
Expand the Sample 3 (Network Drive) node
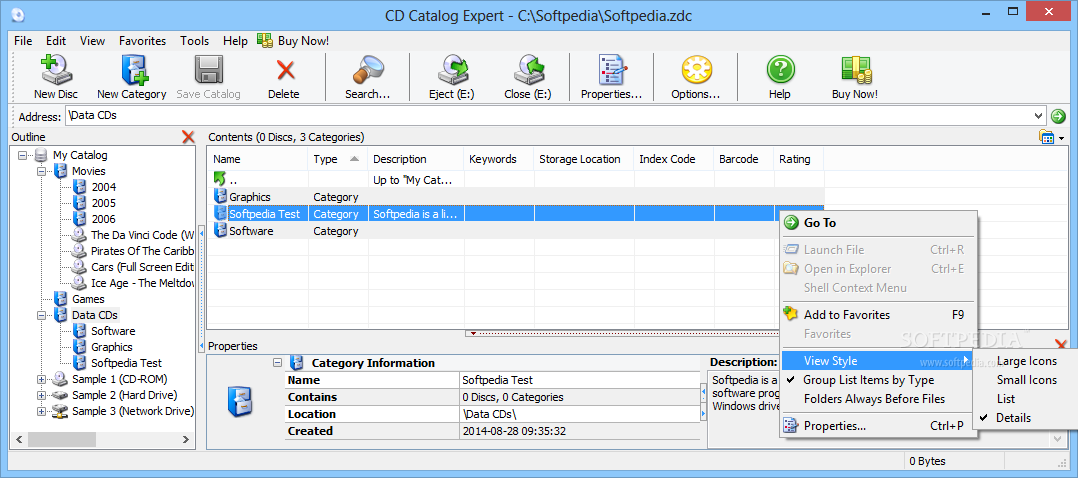click(41, 411)
